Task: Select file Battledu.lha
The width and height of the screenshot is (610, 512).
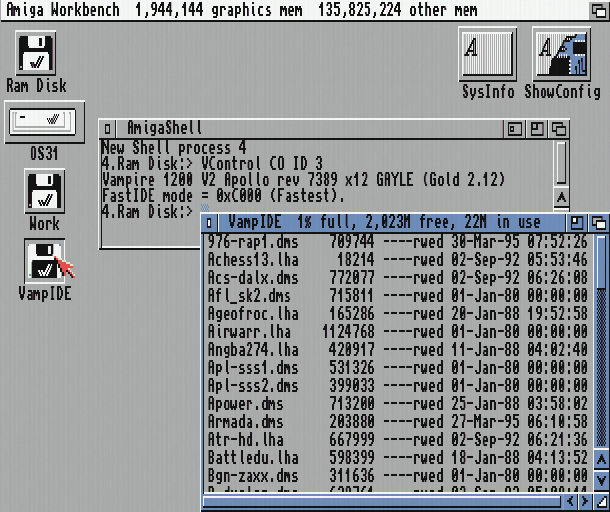Action: tap(397, 458)
